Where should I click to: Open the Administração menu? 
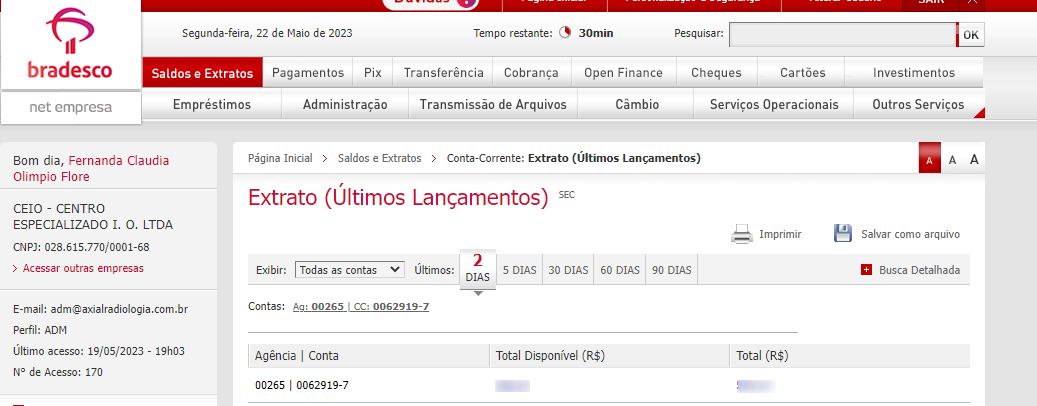345,104
